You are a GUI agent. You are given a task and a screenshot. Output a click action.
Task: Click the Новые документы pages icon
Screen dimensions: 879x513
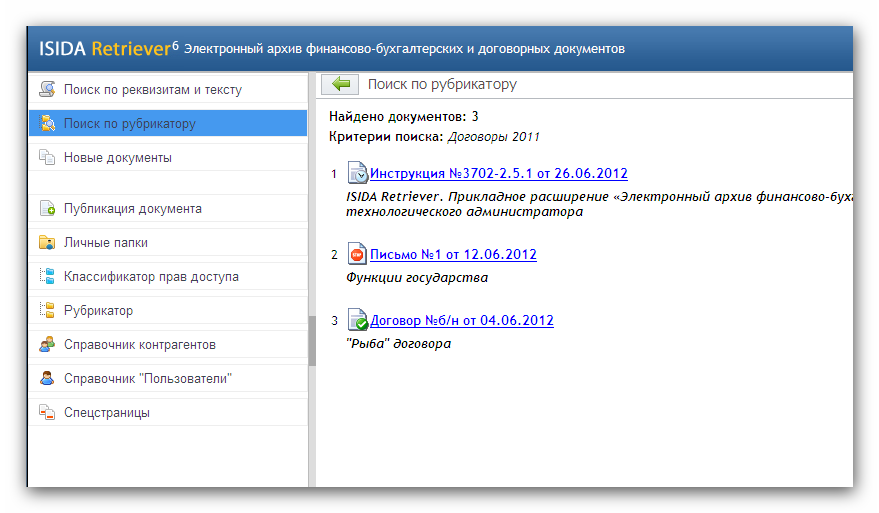click(47, 158)
